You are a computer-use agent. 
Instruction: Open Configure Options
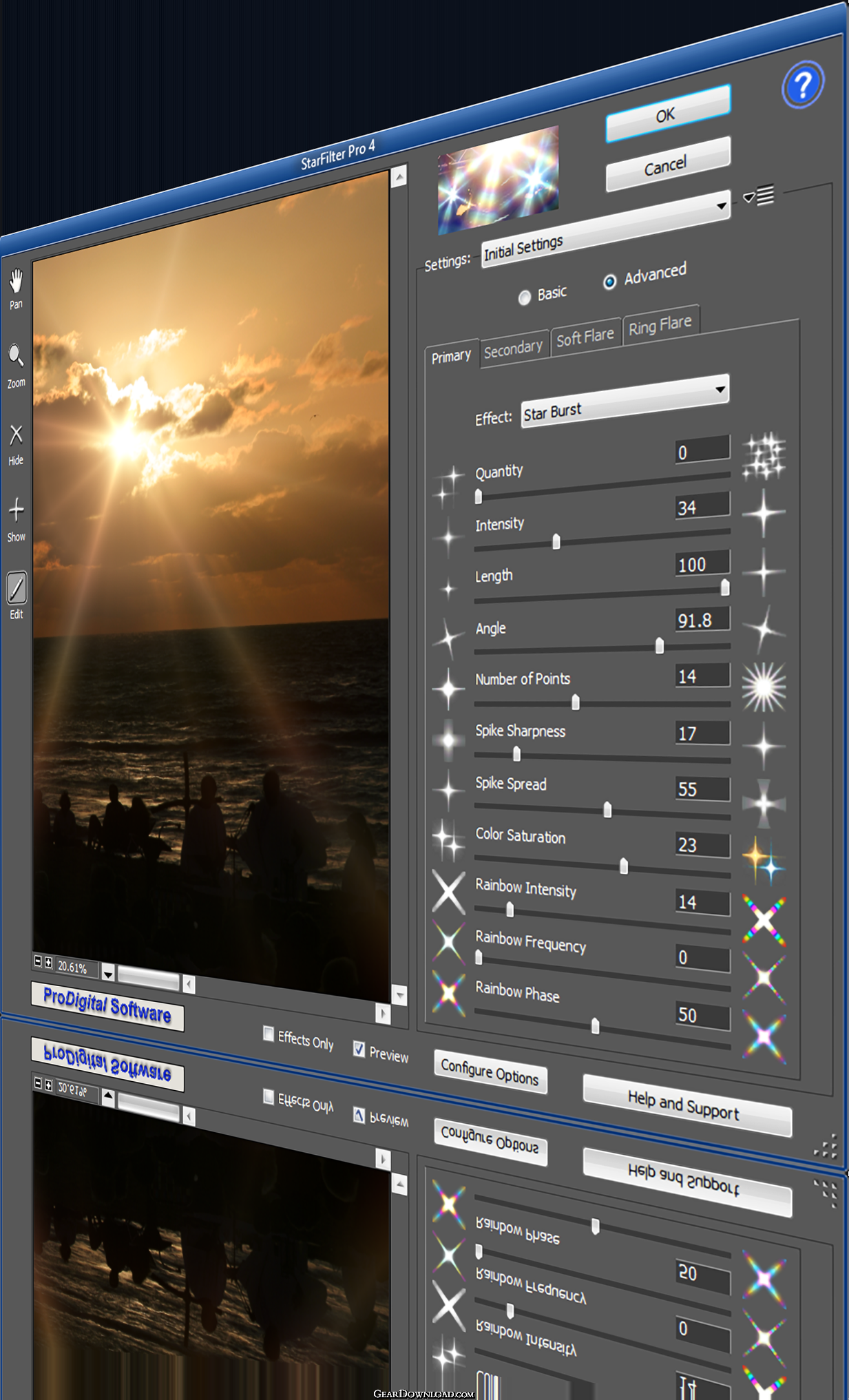(x=490, y=1072)
